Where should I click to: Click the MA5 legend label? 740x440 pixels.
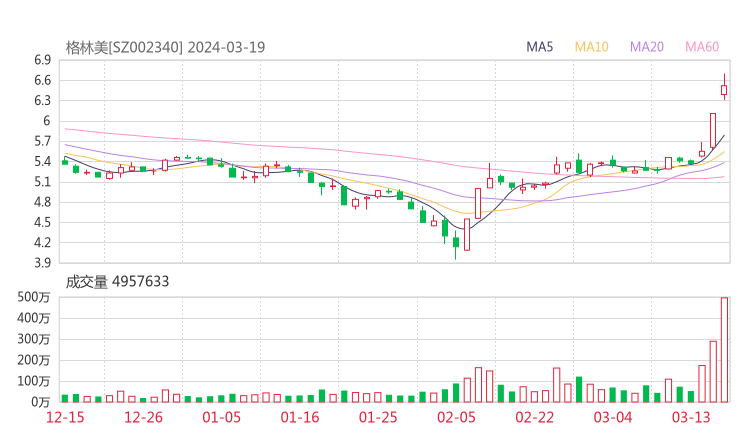(539, 47)
